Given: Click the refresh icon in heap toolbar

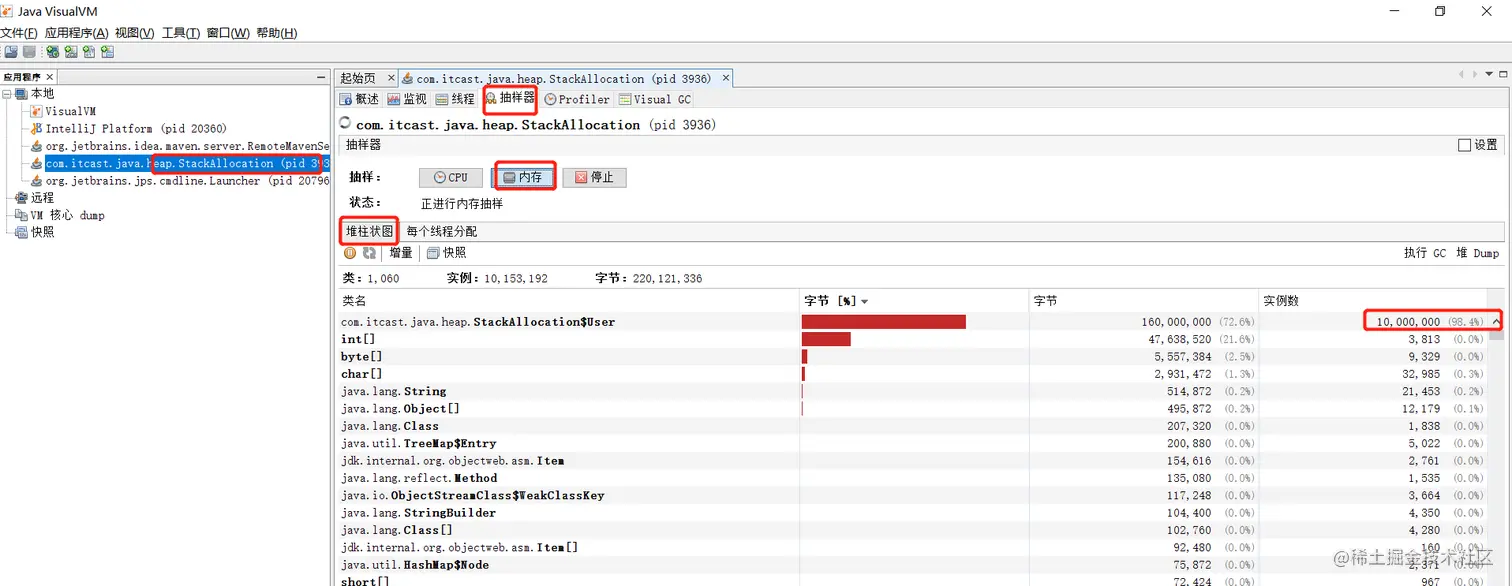Looking at the screenshot, I should (x=369, y=253).
